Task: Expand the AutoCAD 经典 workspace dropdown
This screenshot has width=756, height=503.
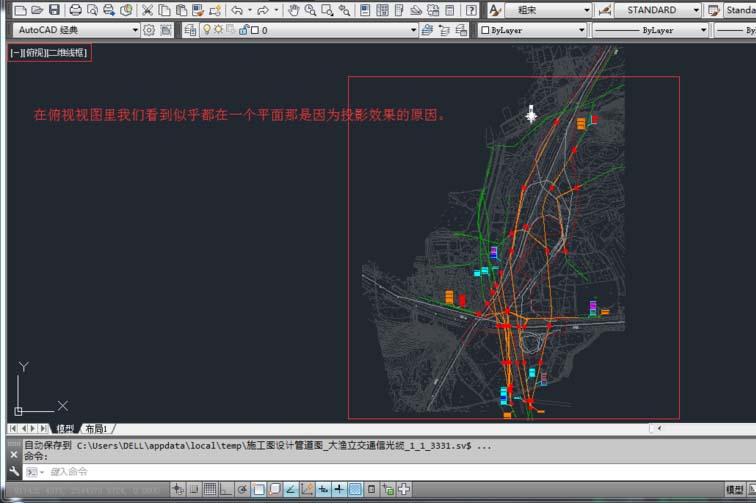Action: click(x=135, y=30)
